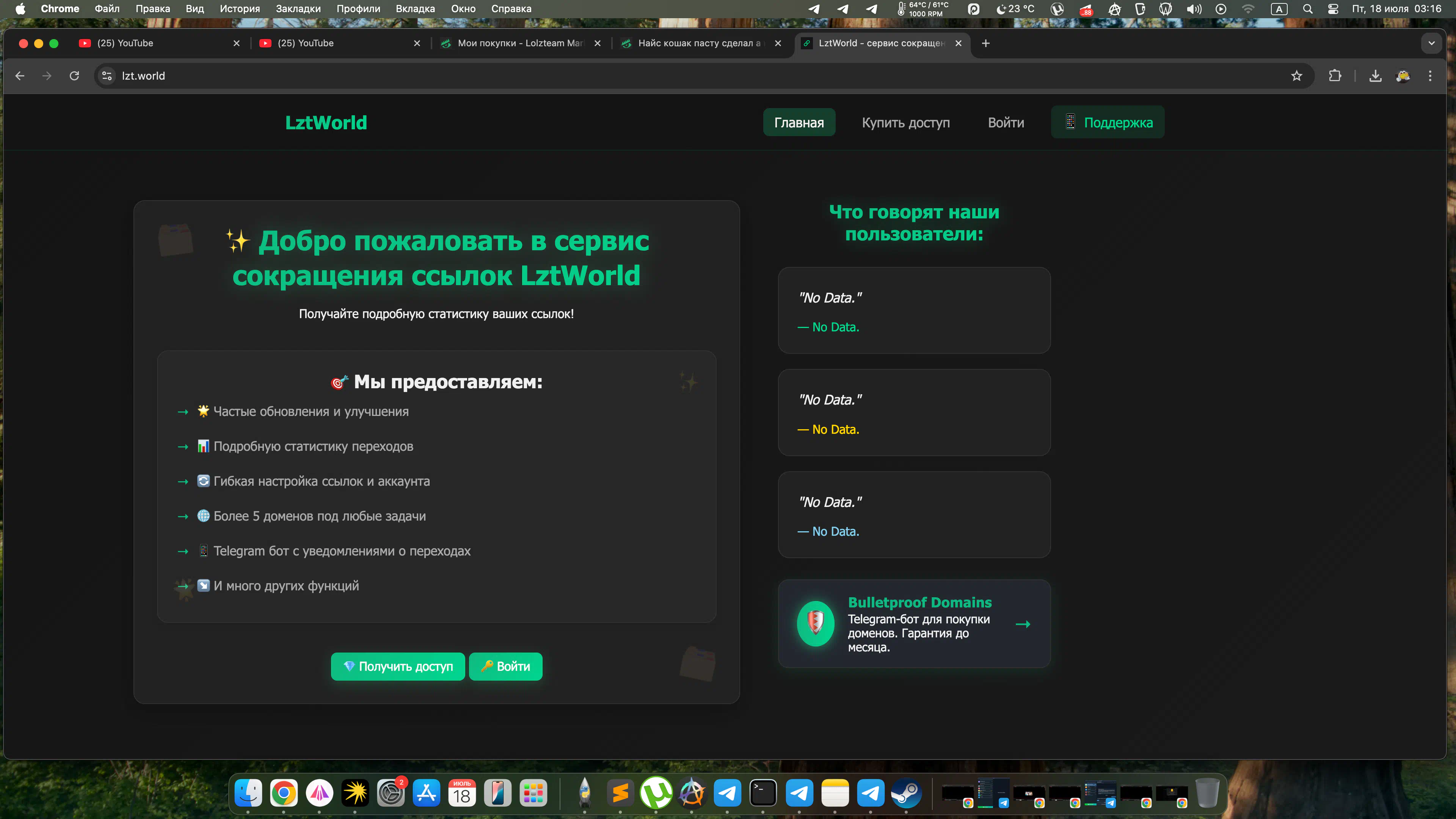Open Terminal from the dock

click(x=763, y=793)
